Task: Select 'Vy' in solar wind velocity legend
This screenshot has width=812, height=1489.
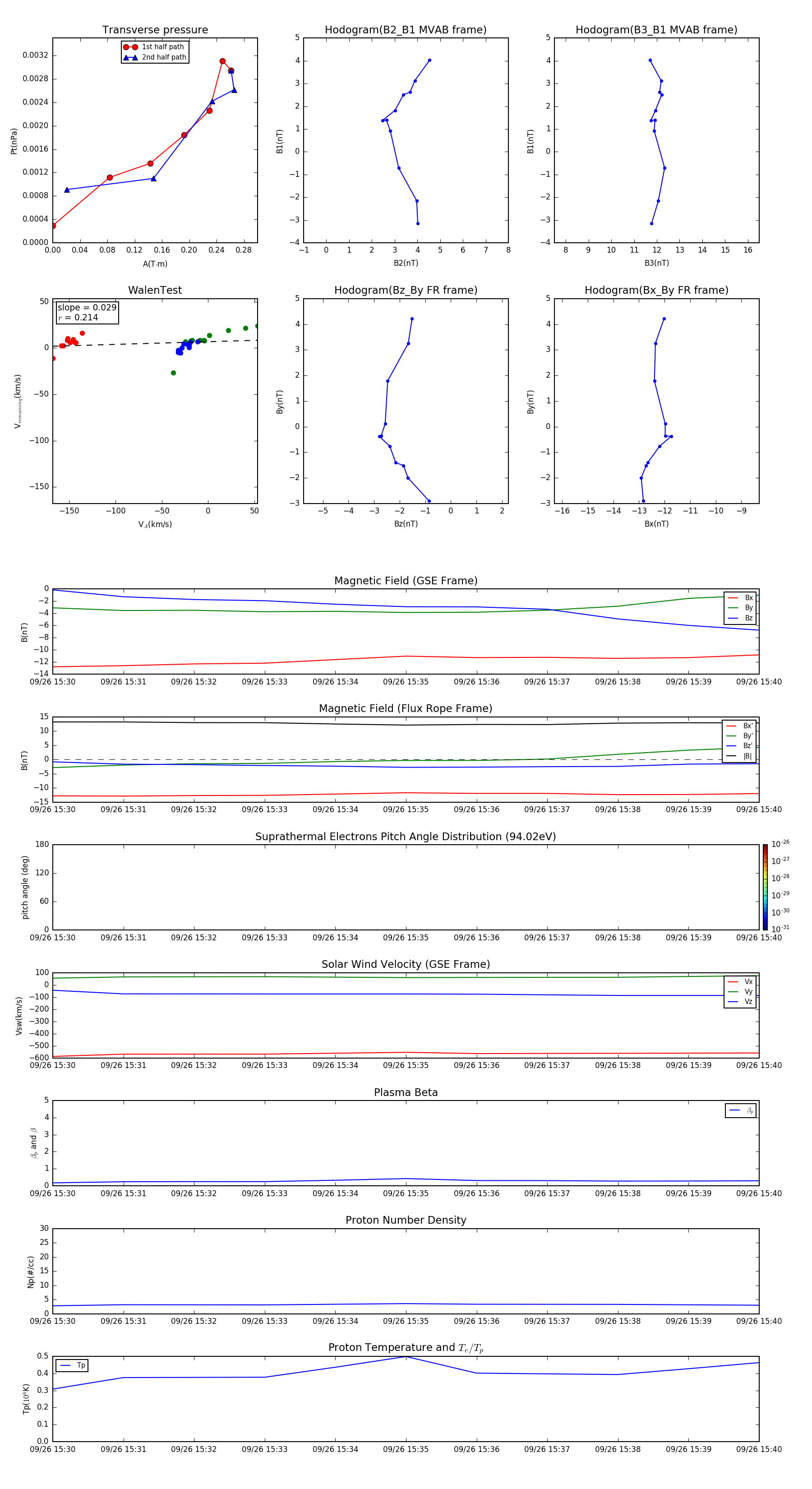Action: [x=740, y=992]
